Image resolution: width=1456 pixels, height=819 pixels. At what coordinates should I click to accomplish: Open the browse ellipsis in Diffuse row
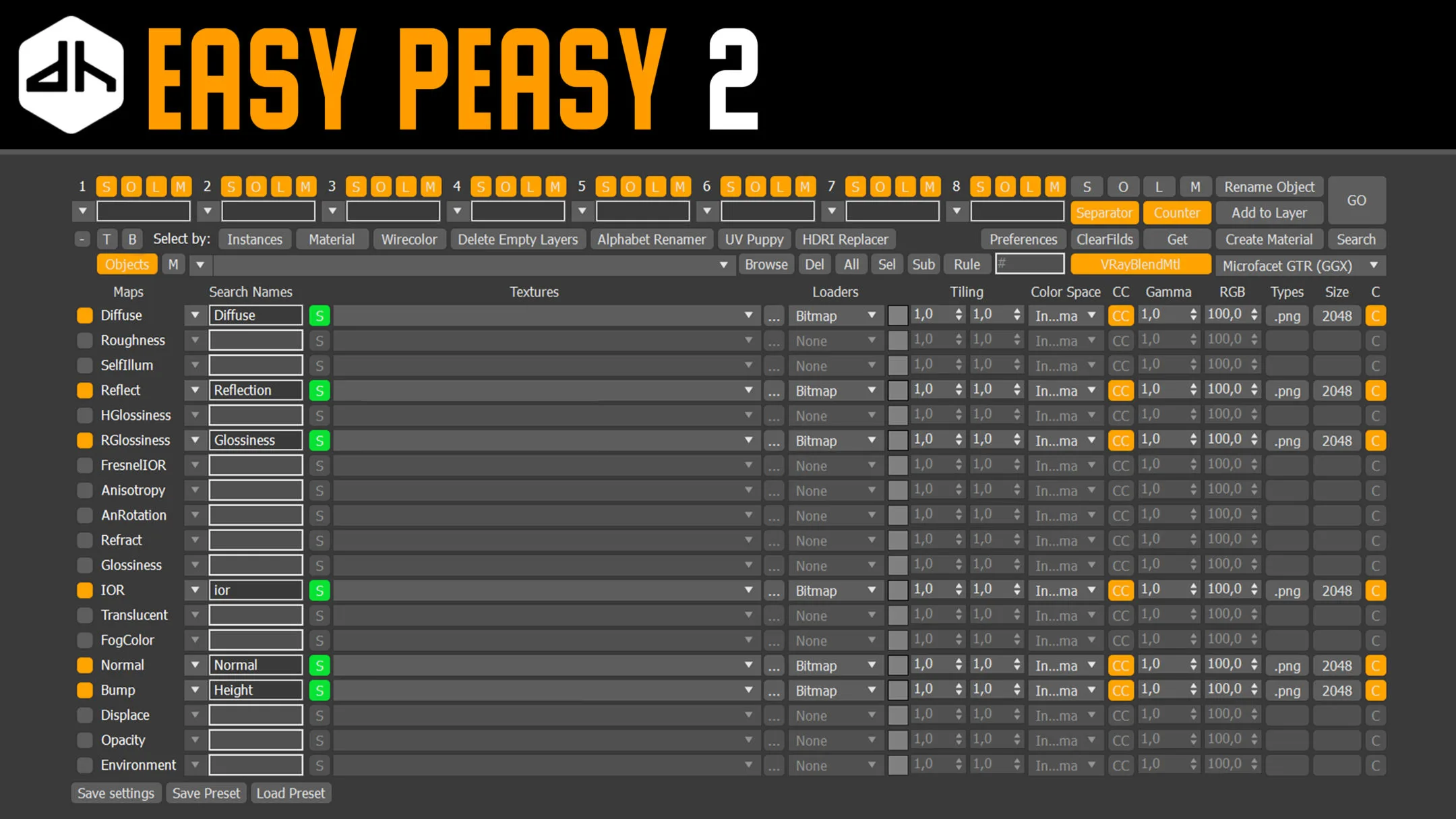click(x=774, y=315)
